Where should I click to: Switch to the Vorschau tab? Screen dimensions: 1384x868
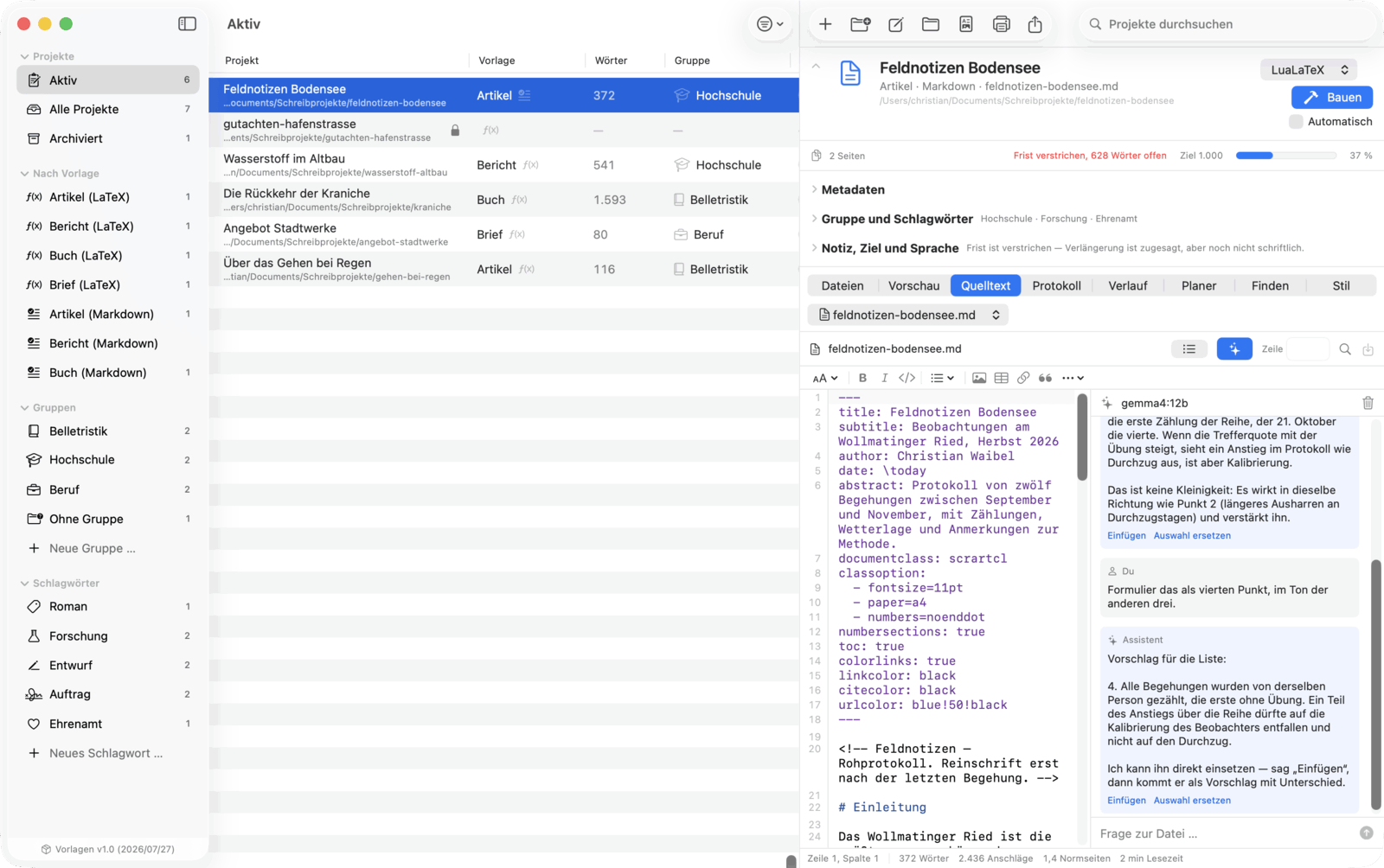click(x=913, y=286)
